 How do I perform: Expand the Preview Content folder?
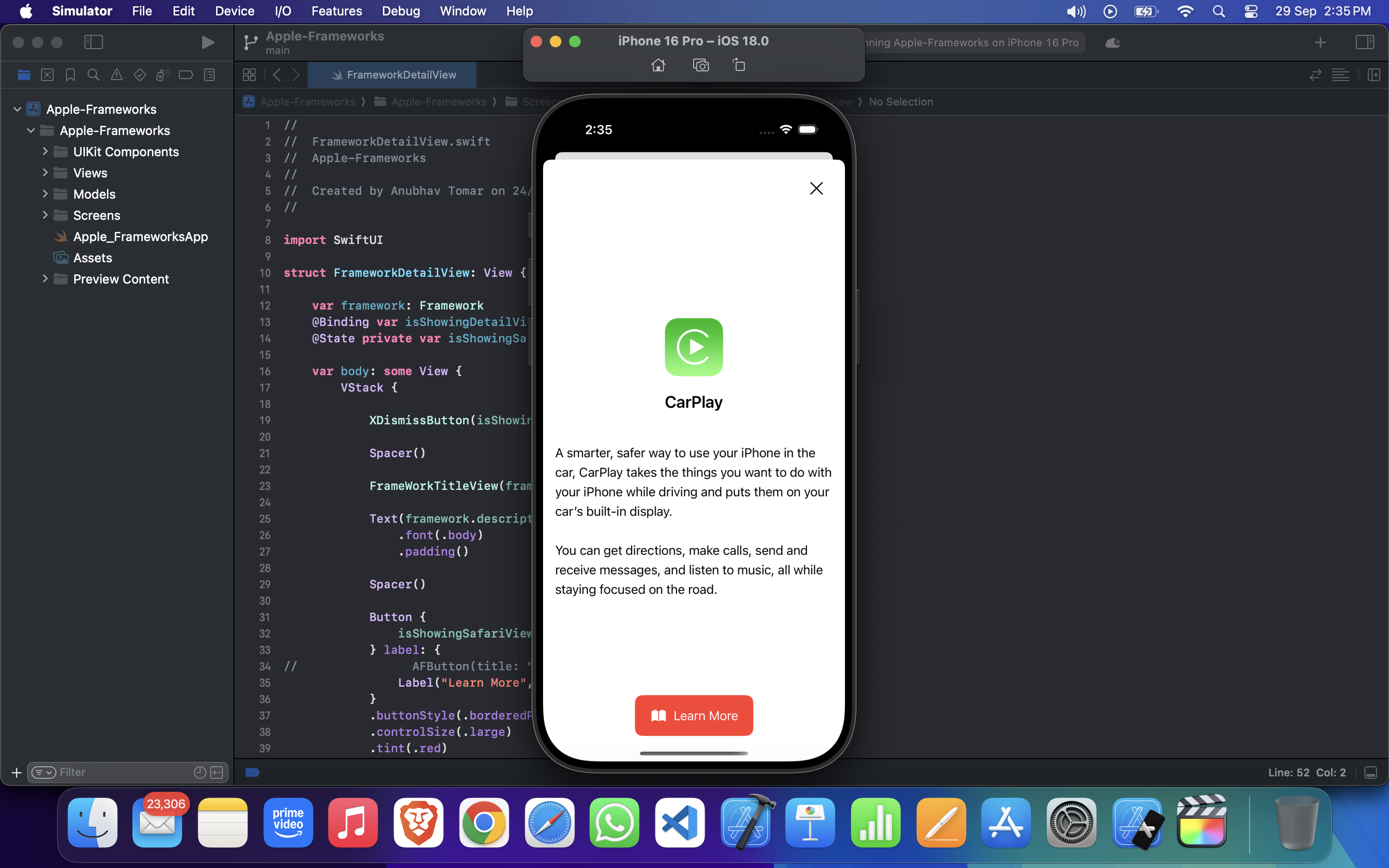[x=45, y=279]
